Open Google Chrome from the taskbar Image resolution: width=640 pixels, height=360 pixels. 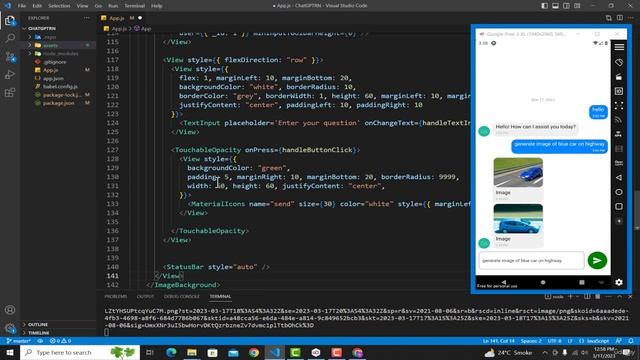254,352
